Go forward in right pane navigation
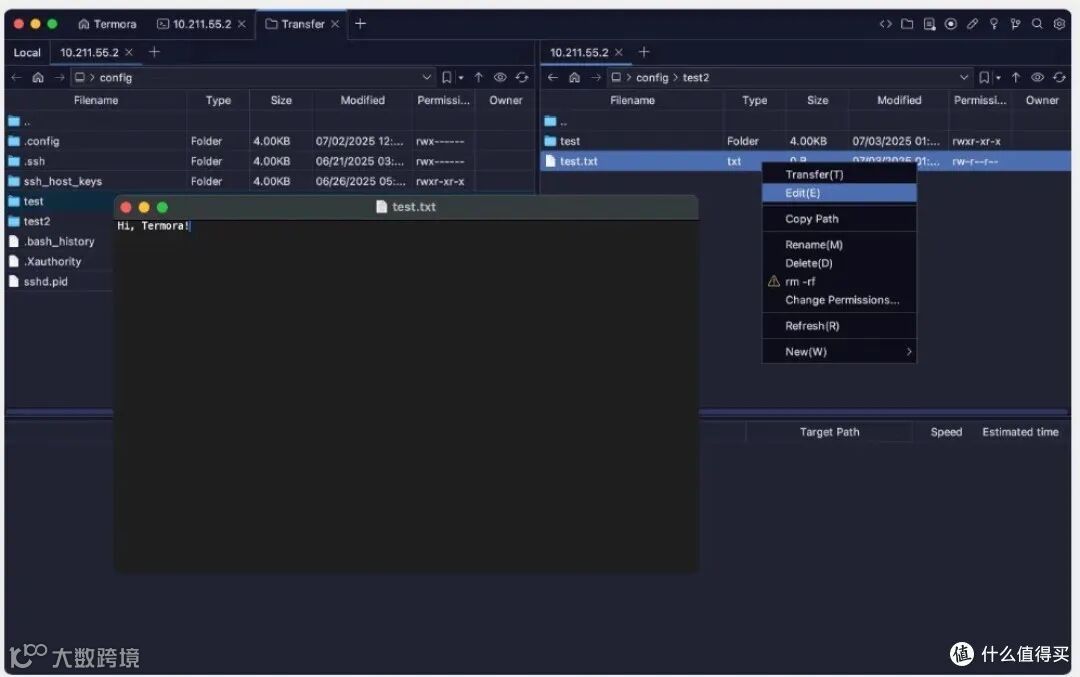The width and height of the screenshot is (1080, 677). point(596,78)
